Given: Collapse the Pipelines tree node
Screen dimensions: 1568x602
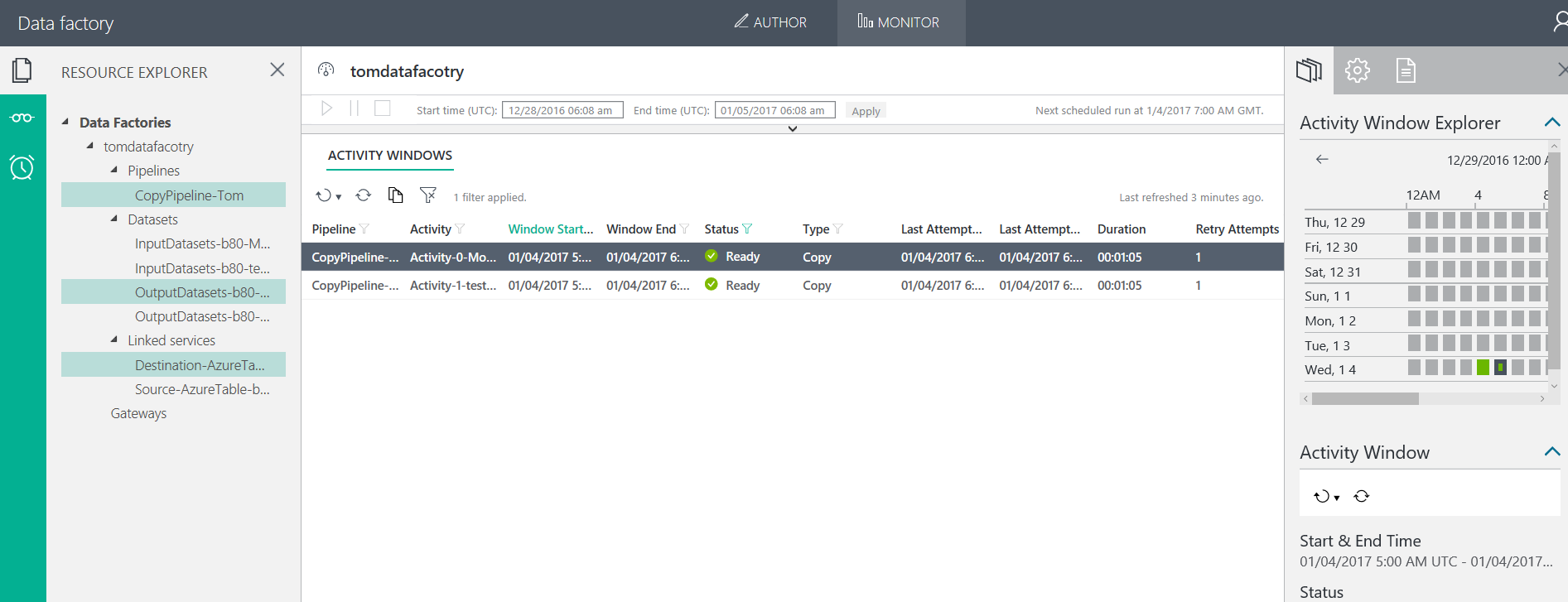Looking at the screenshot, I should tap(114, 170).
